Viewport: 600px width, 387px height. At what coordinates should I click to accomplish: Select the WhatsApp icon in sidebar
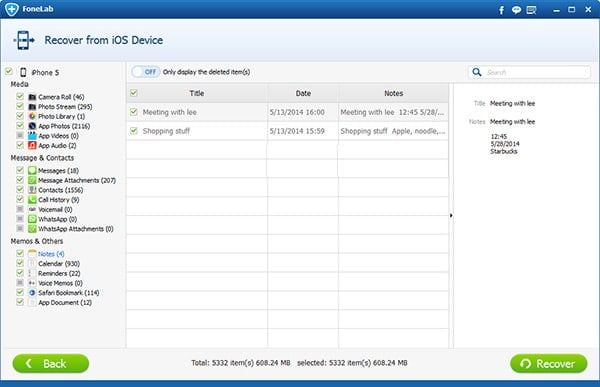(x=32, y=219)
